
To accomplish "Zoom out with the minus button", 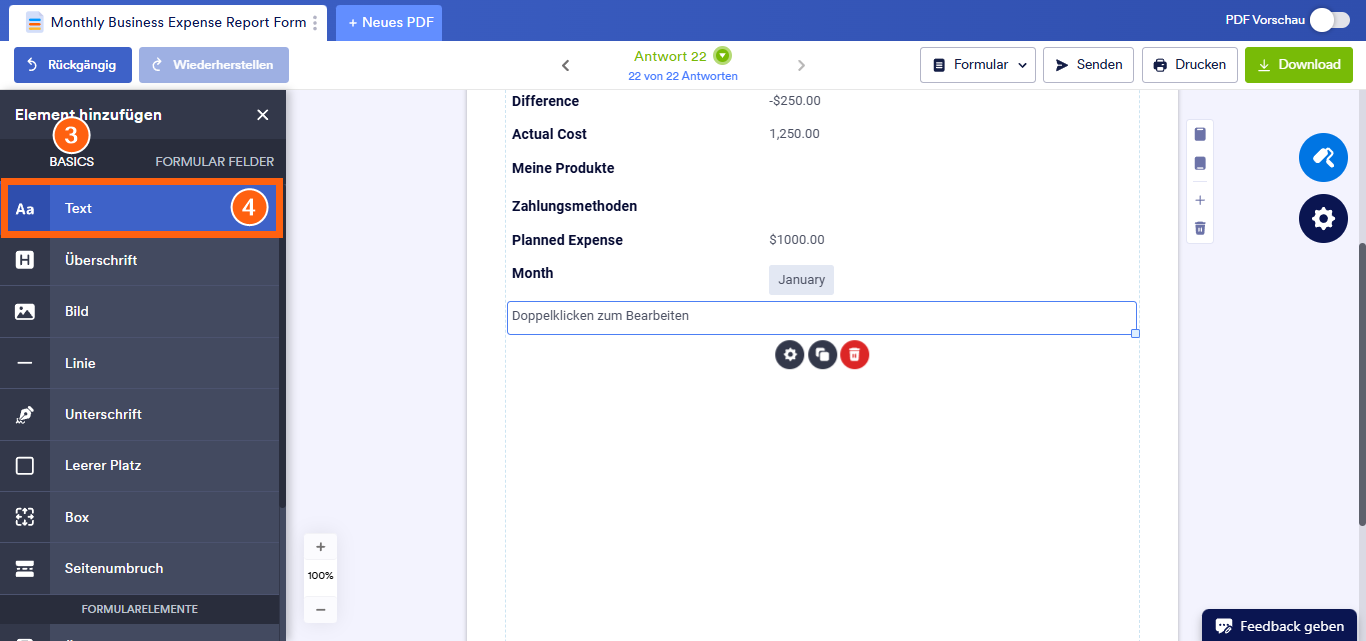I will [x=320, y=609].
